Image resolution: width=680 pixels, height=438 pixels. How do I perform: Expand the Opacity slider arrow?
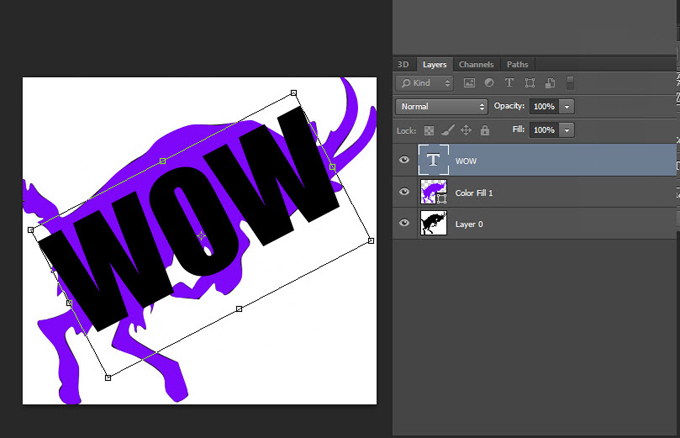point(567,106)
